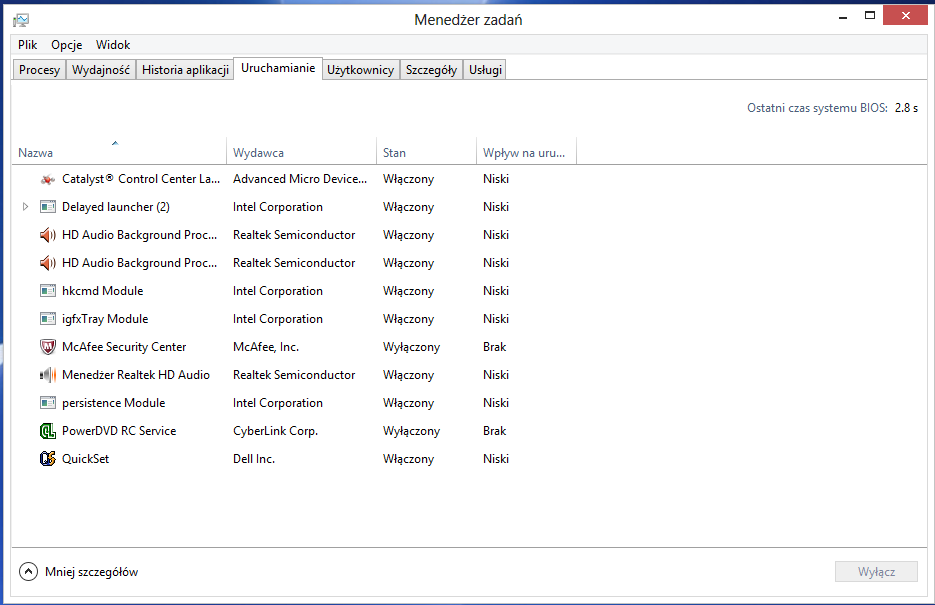This screenshot has width=935, height=605.
Task: Click Niski impact of Catalyst Control Center
Action: point(496,179)
